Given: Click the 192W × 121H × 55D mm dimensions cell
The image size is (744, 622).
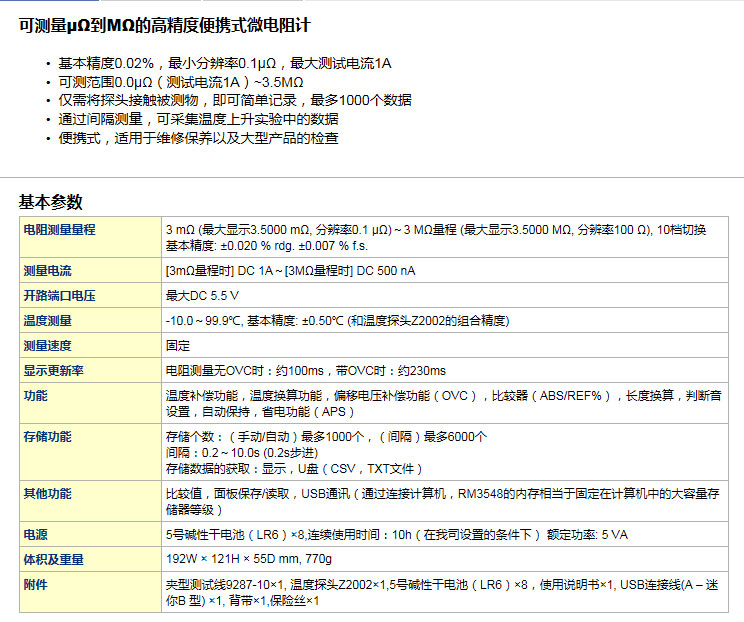Looking at the screenshot, I should (248, 560).
